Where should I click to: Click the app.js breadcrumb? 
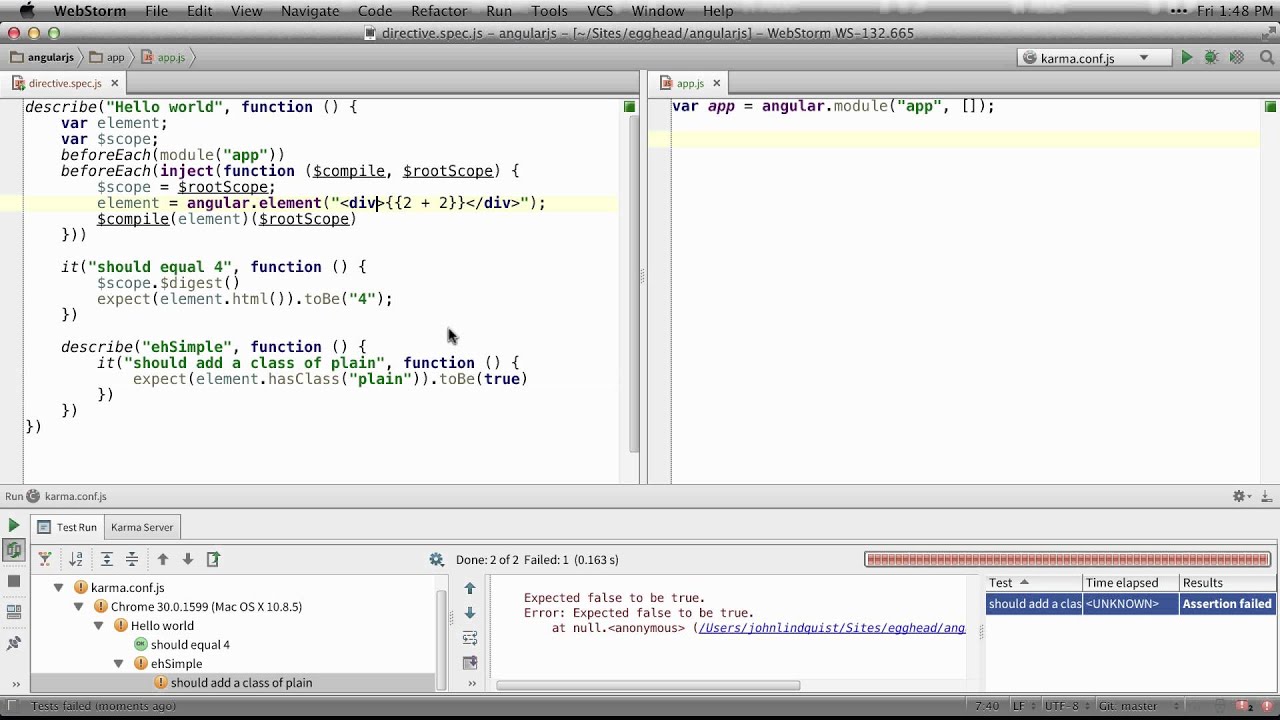point(164,57)
